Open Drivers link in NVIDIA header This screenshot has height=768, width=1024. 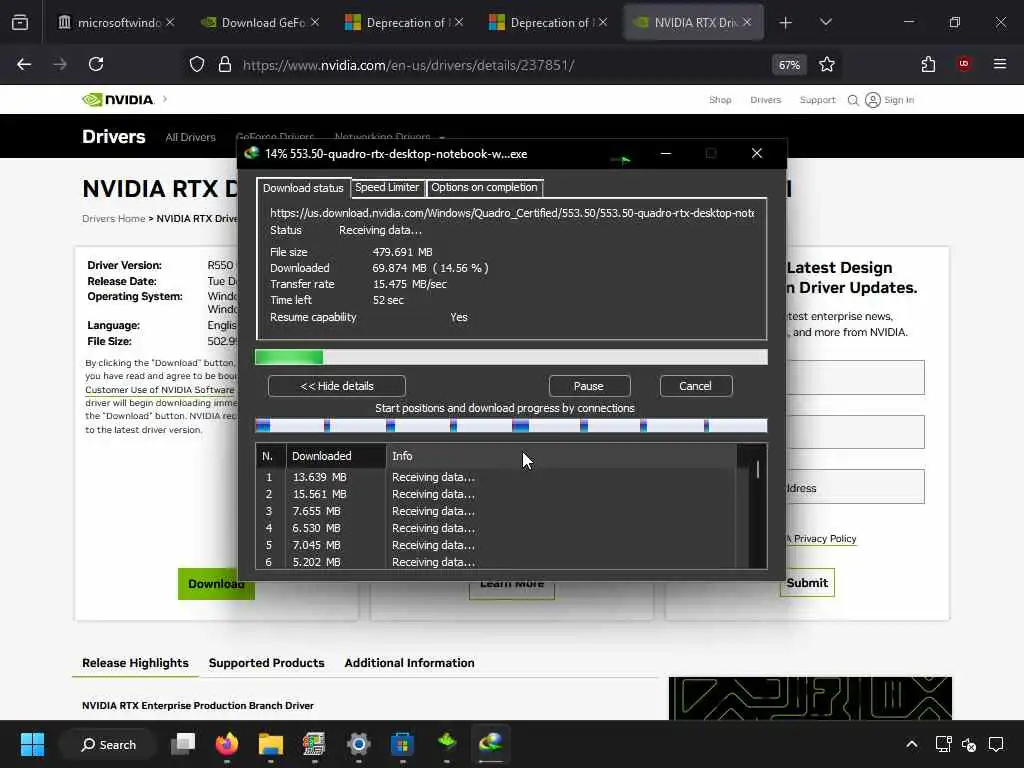[x=765, y=100]
